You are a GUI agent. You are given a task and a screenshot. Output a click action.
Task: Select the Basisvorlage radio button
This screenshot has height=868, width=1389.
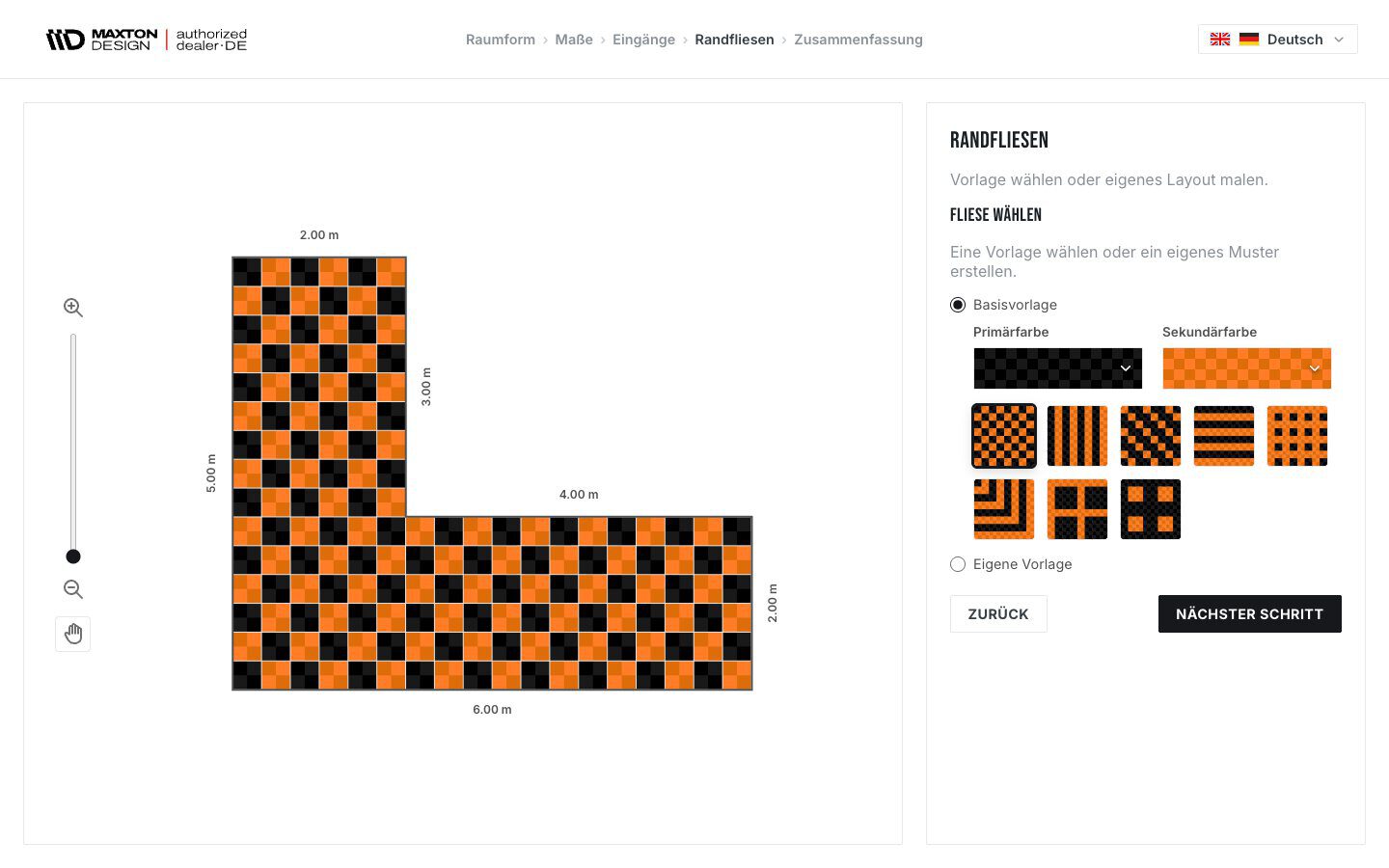(958, 305)
